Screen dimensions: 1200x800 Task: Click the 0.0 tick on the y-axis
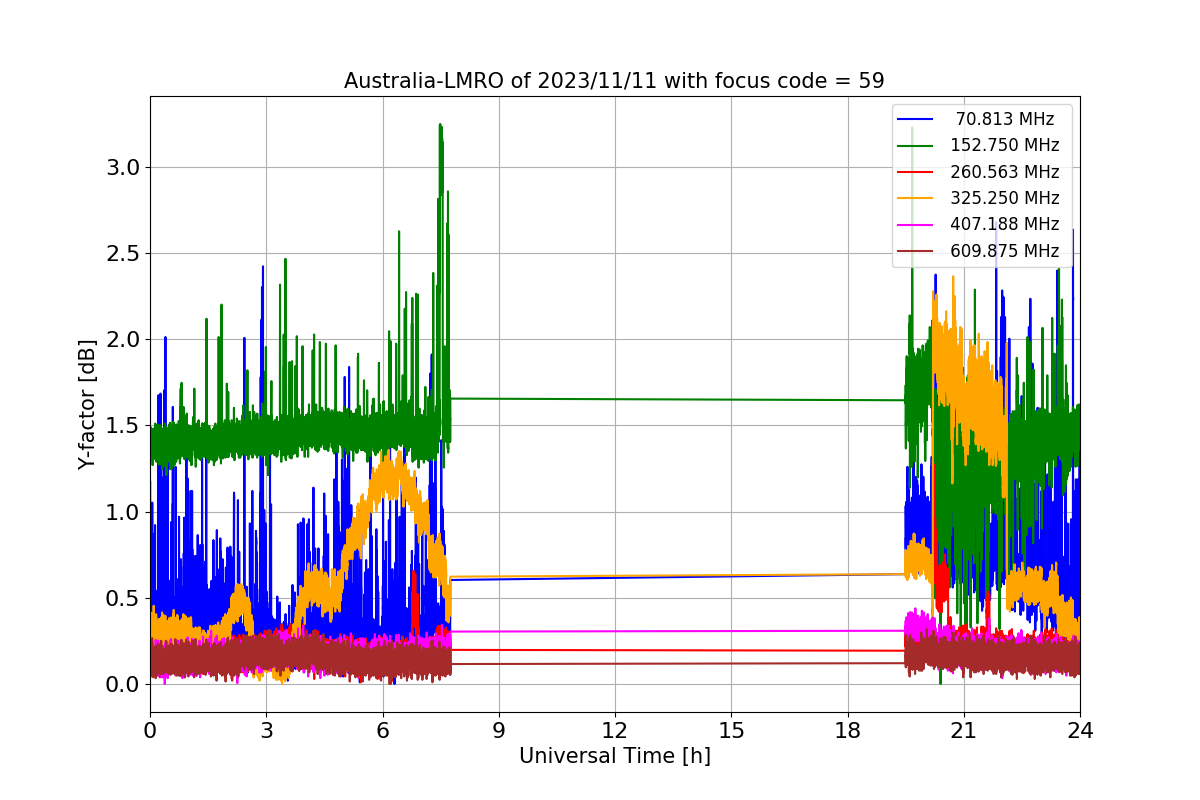[122, 684]
